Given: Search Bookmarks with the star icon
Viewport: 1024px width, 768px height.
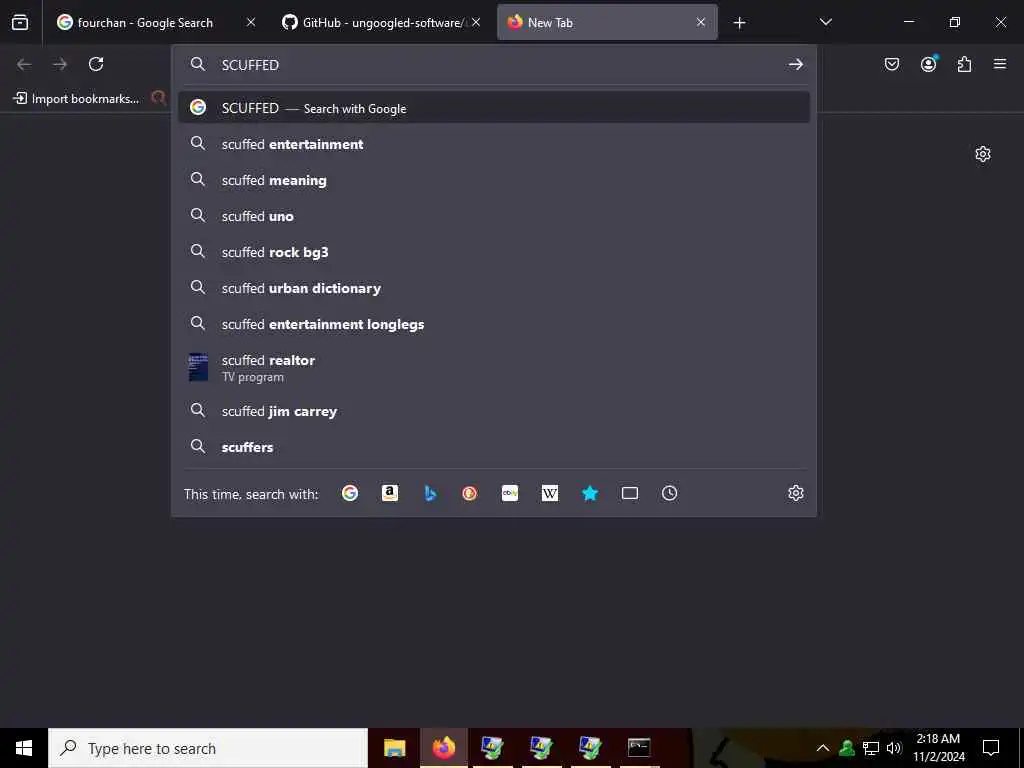Looking at the screenshot, I should pyautogui.click(x=590, y=494).
